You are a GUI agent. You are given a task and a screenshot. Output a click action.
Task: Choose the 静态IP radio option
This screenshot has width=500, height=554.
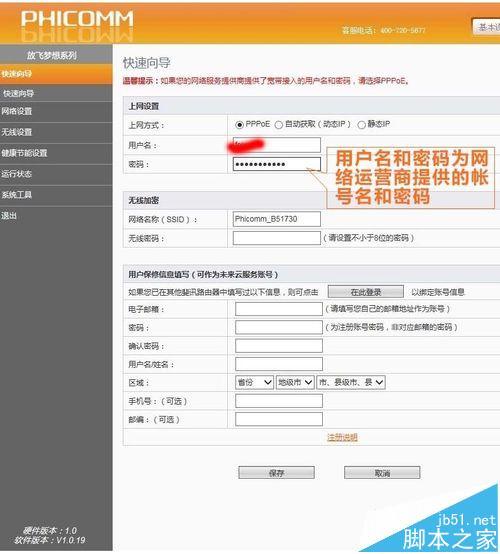pos(361,125)
